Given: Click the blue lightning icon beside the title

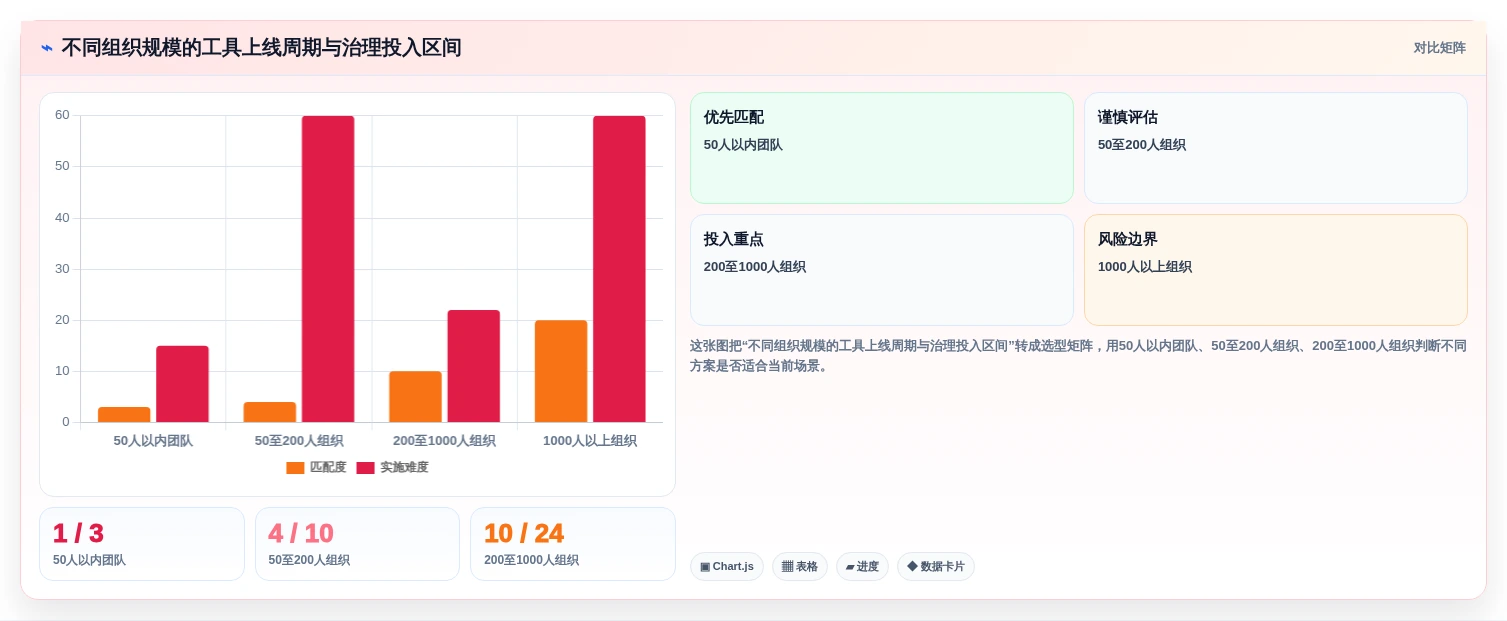Looking at the screenshot, I should coord(47,48).
